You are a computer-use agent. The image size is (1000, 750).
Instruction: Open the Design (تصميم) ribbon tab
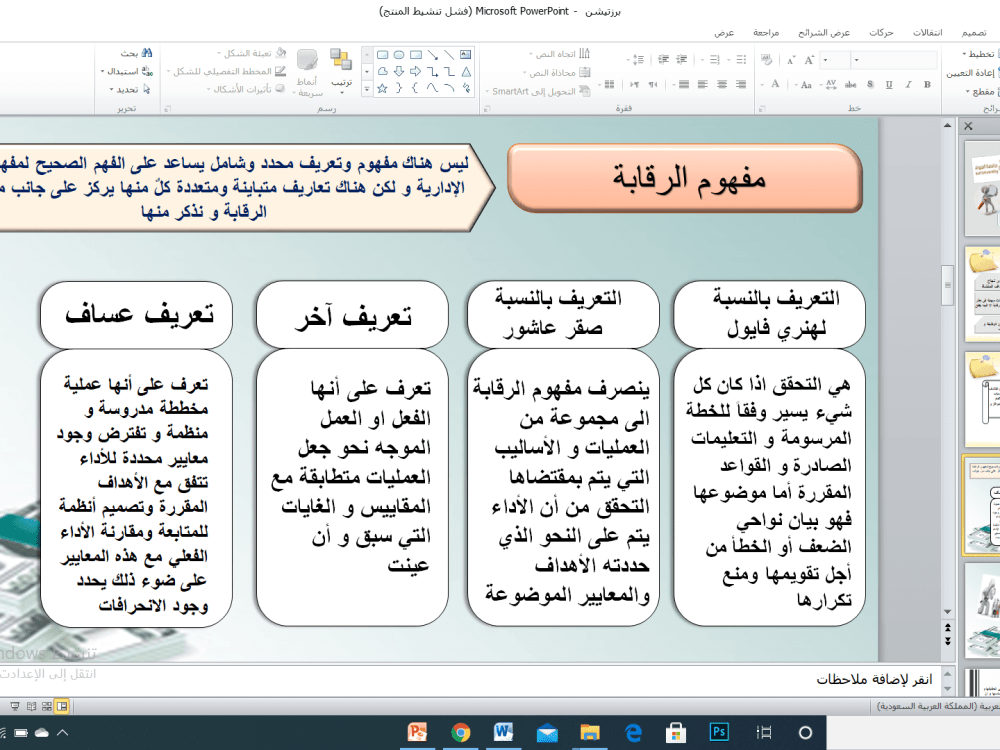(x=974, y=32)
